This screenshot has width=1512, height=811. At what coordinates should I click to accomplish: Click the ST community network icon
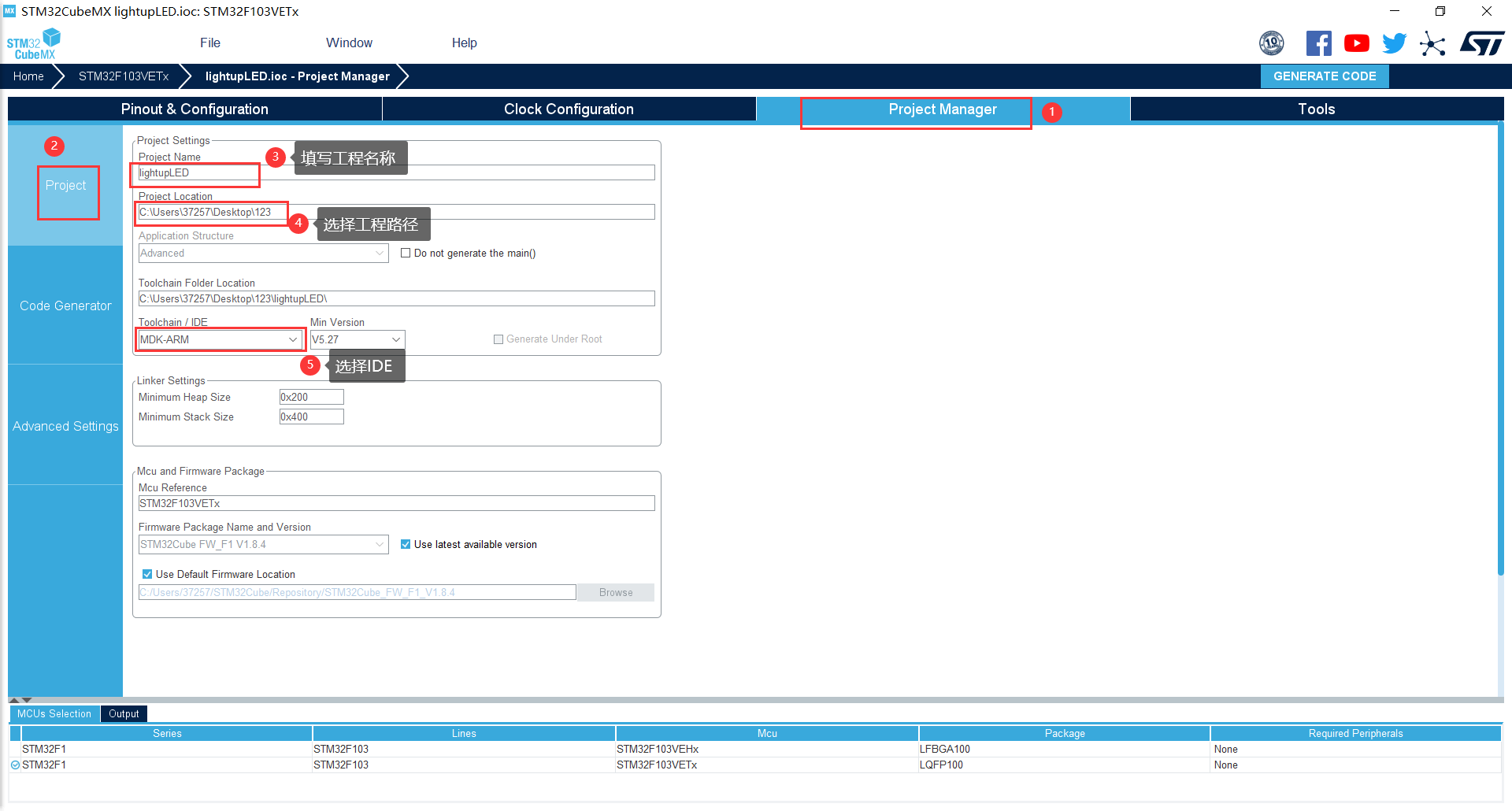1432,43
